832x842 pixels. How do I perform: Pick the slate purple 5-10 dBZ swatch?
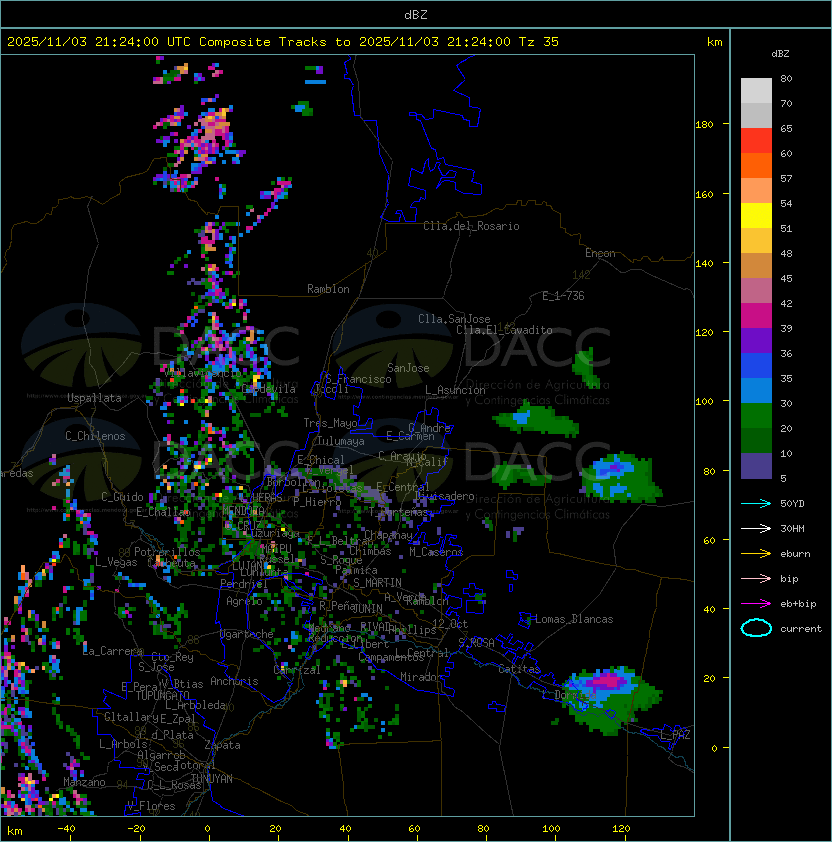756,466
